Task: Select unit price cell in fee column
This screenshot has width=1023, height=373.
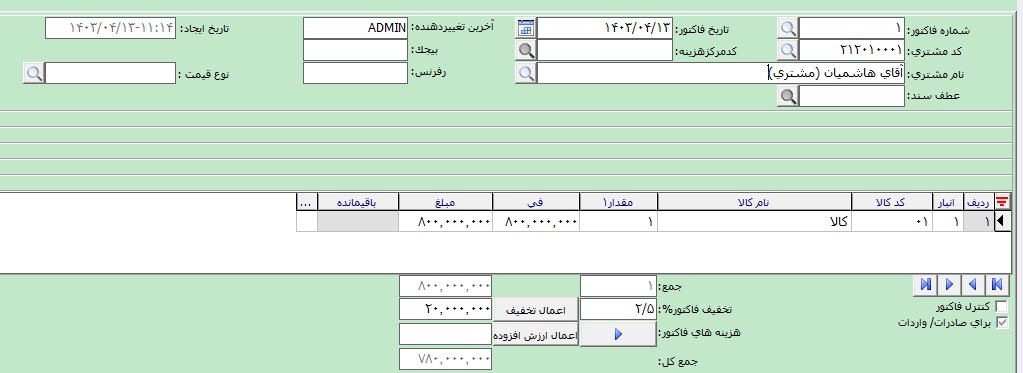Action: tap(536, 222)
